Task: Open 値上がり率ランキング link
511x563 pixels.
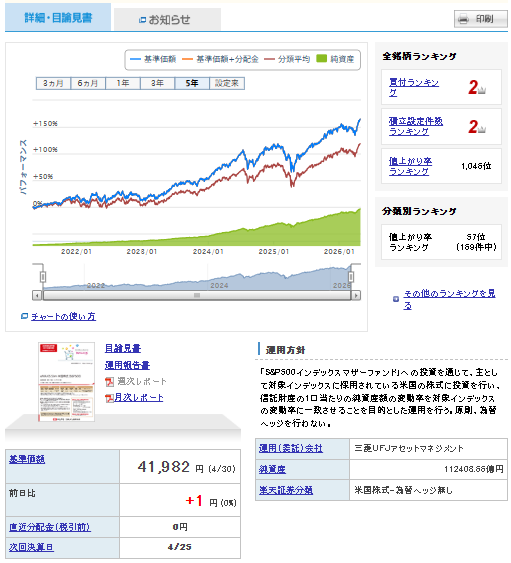Action: (410, 166)
